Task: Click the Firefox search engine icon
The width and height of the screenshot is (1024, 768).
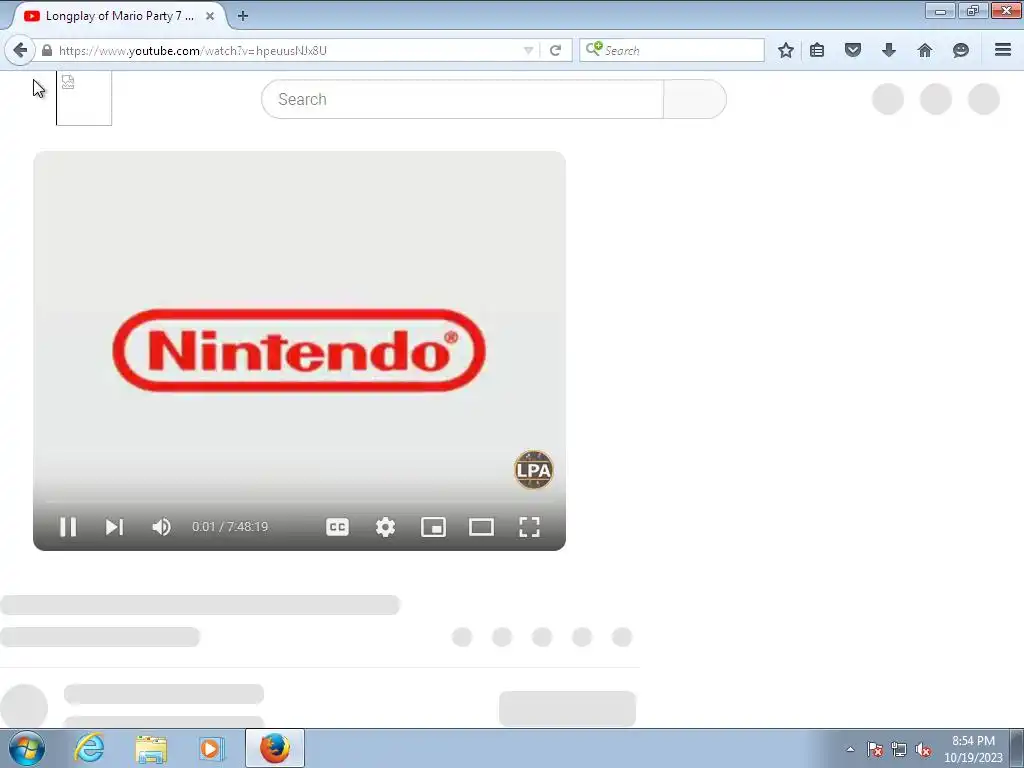Action: point(594,49)
